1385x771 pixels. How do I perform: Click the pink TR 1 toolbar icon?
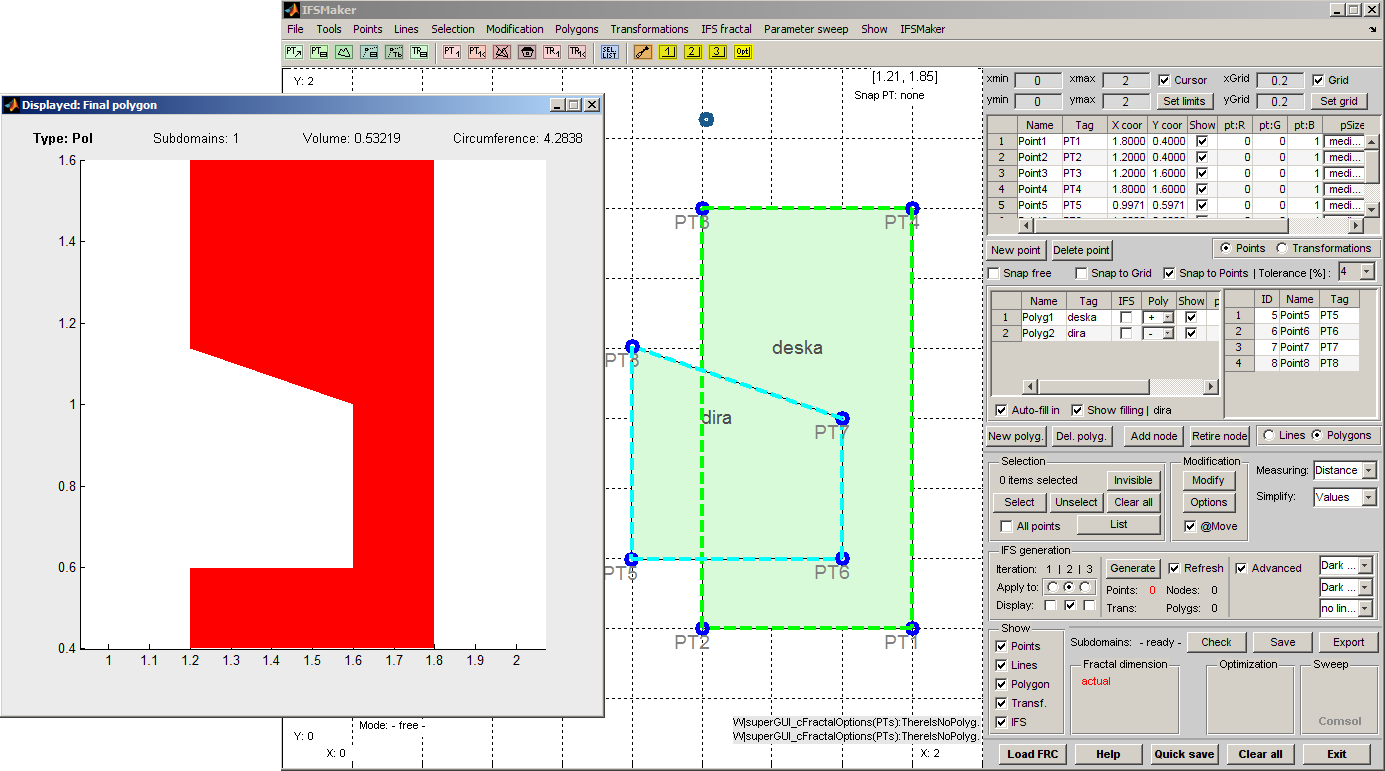(552, 51)
